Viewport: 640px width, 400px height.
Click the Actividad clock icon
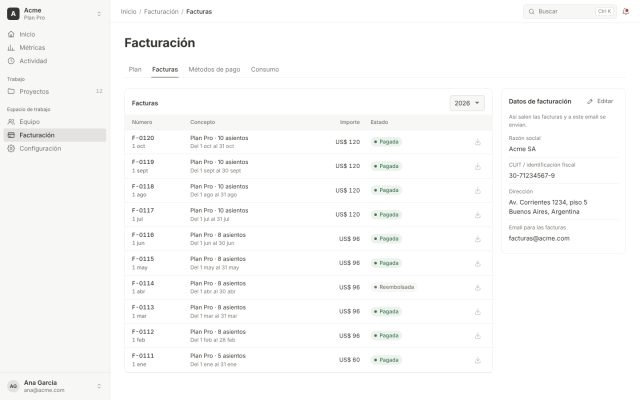tap(11, 61)
